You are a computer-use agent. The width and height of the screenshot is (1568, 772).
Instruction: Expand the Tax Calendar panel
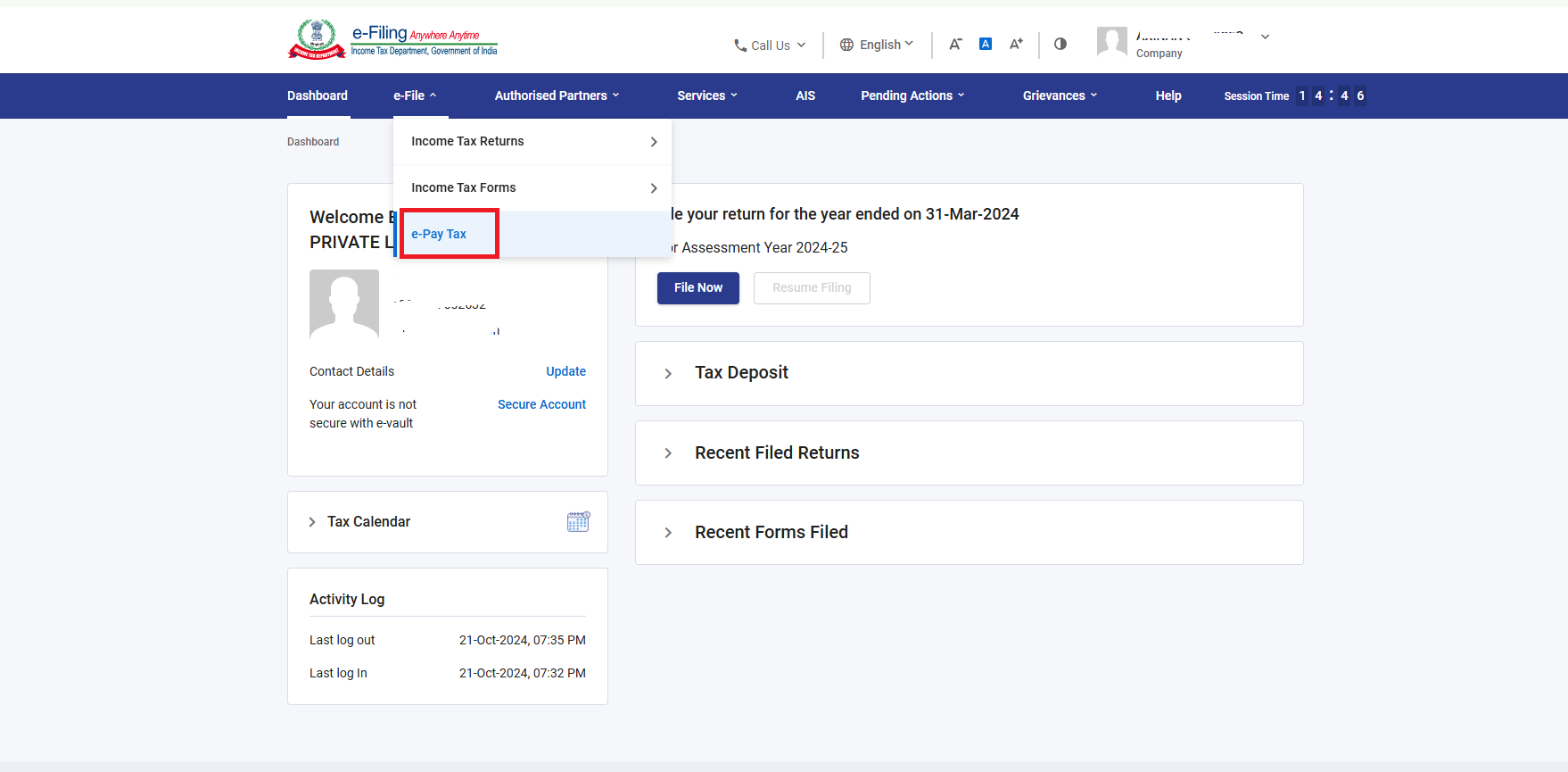click(x=448, y=522)
